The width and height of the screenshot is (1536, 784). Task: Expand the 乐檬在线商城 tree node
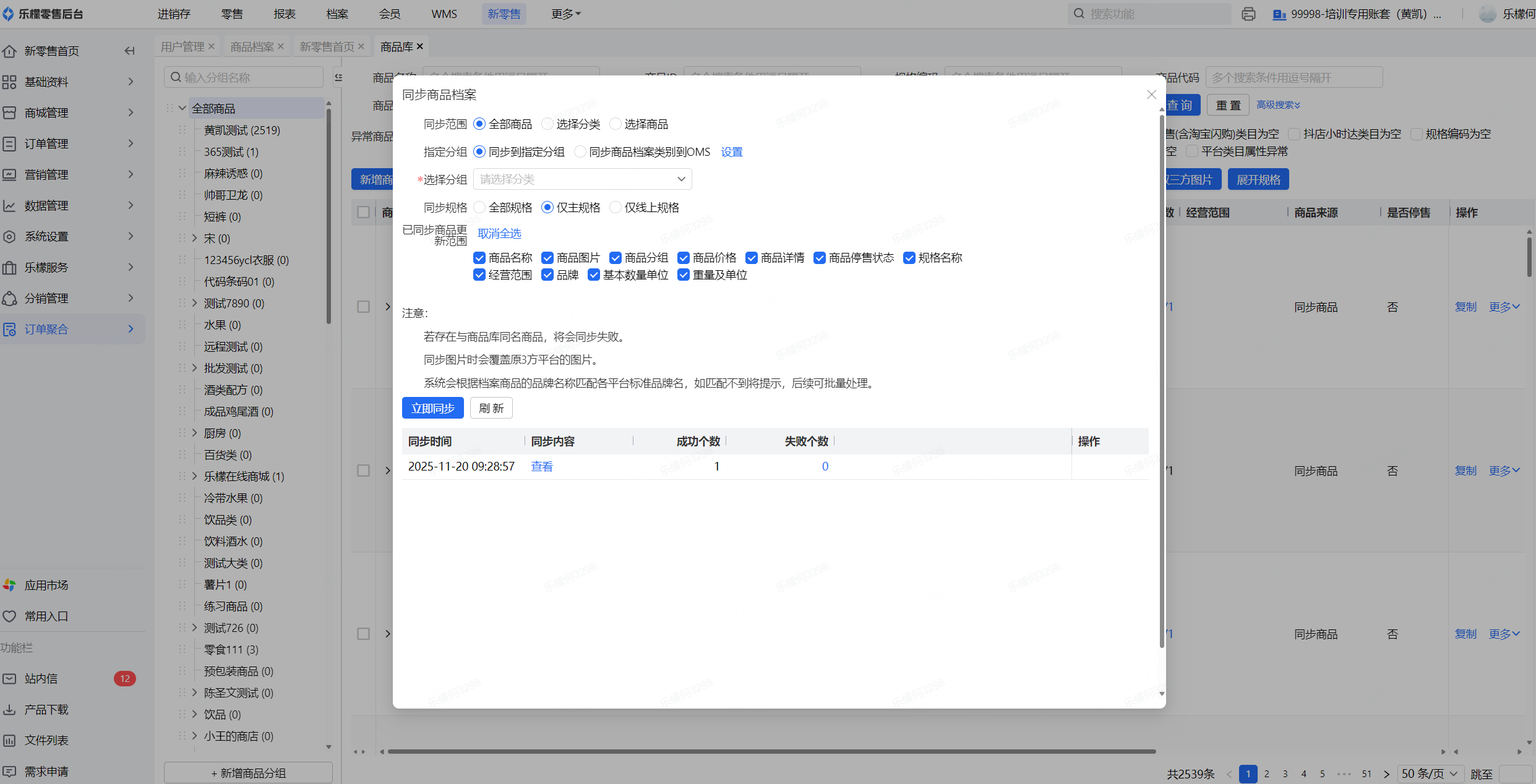click(x=194, y=477)
